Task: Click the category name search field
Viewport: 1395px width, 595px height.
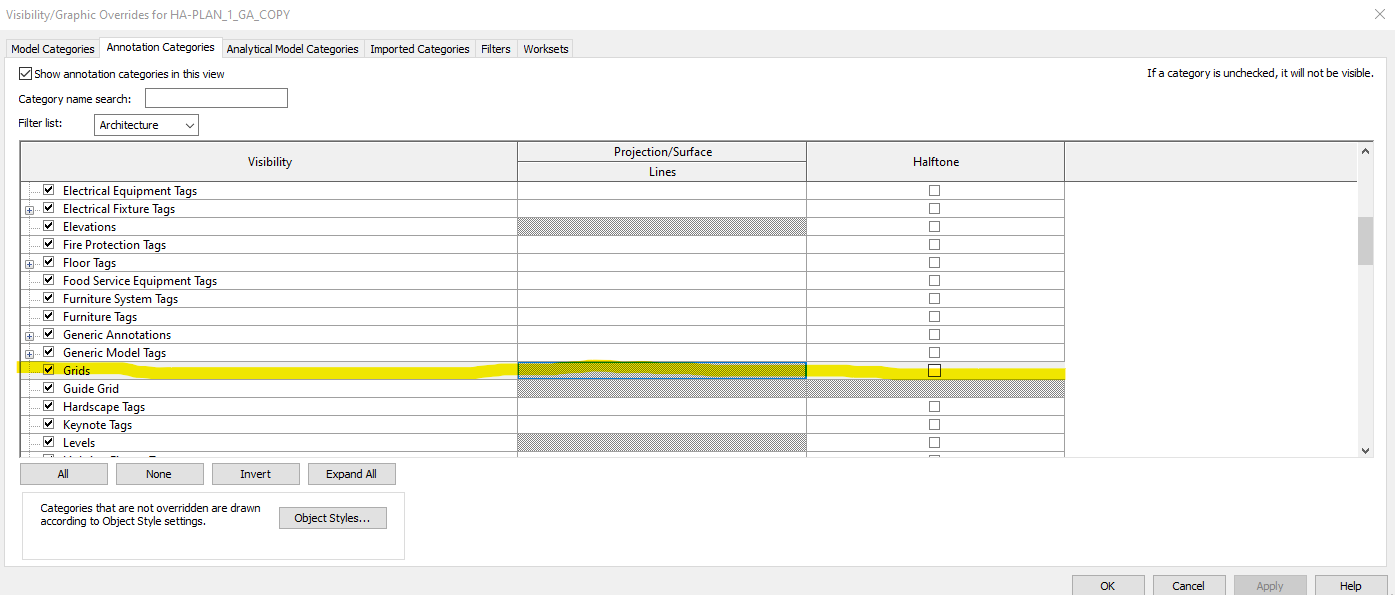Action: tap(216, 97)
